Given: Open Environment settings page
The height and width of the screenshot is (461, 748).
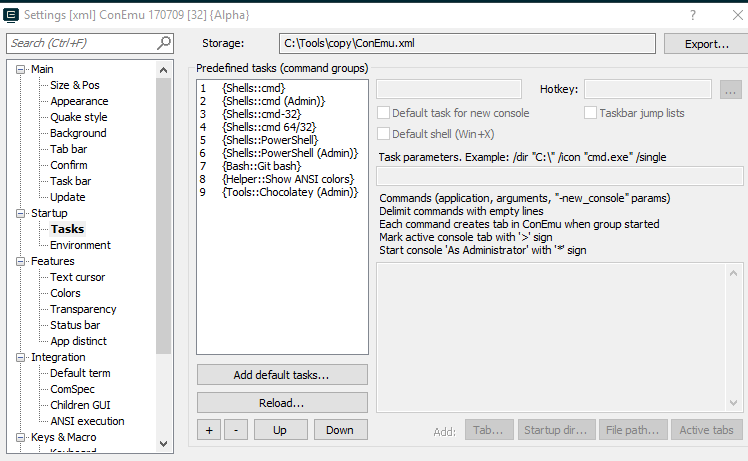Looking at the screenshot, I should (80, 245).
